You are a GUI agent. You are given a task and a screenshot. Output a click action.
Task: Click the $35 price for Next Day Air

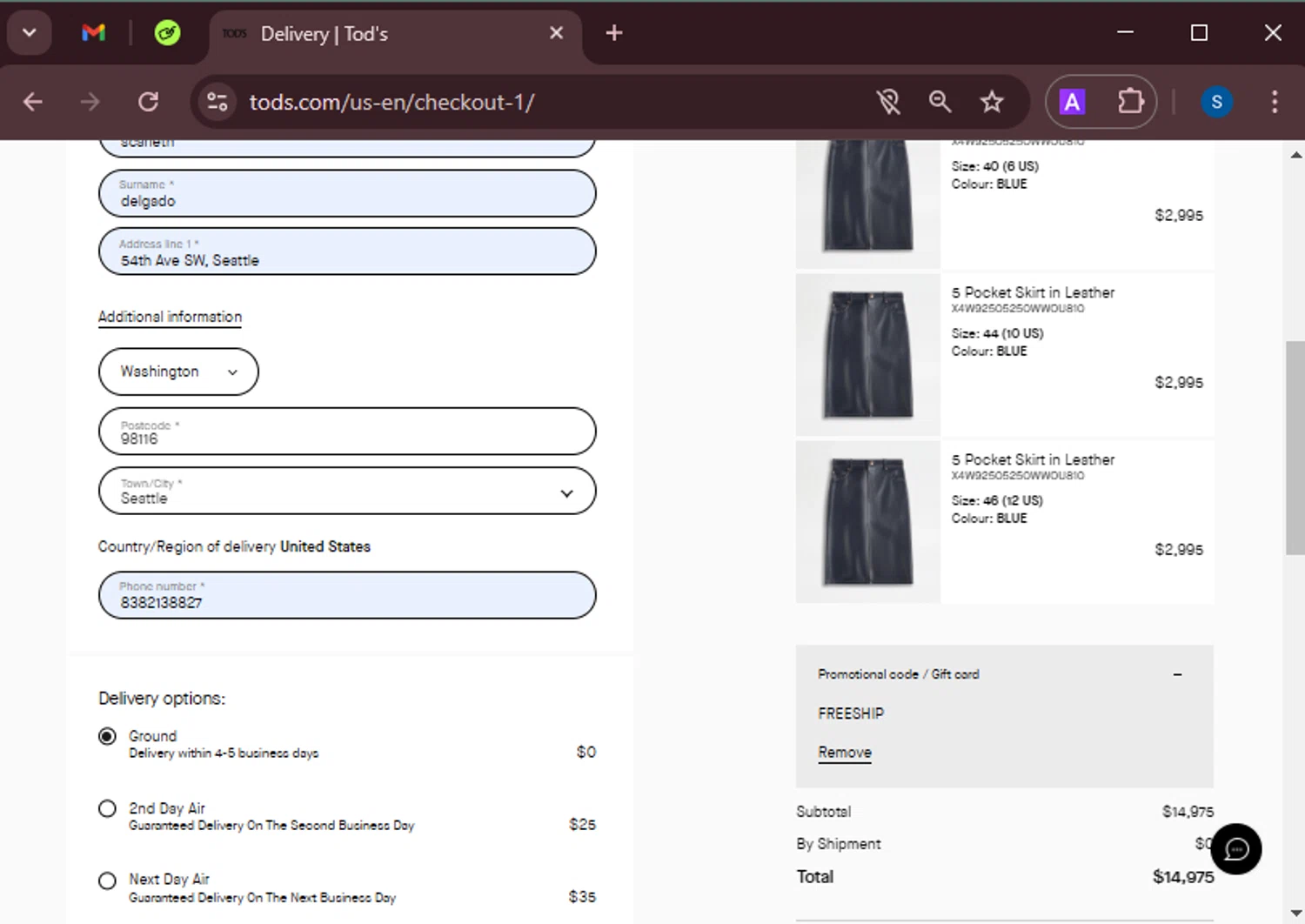point(582,896)
